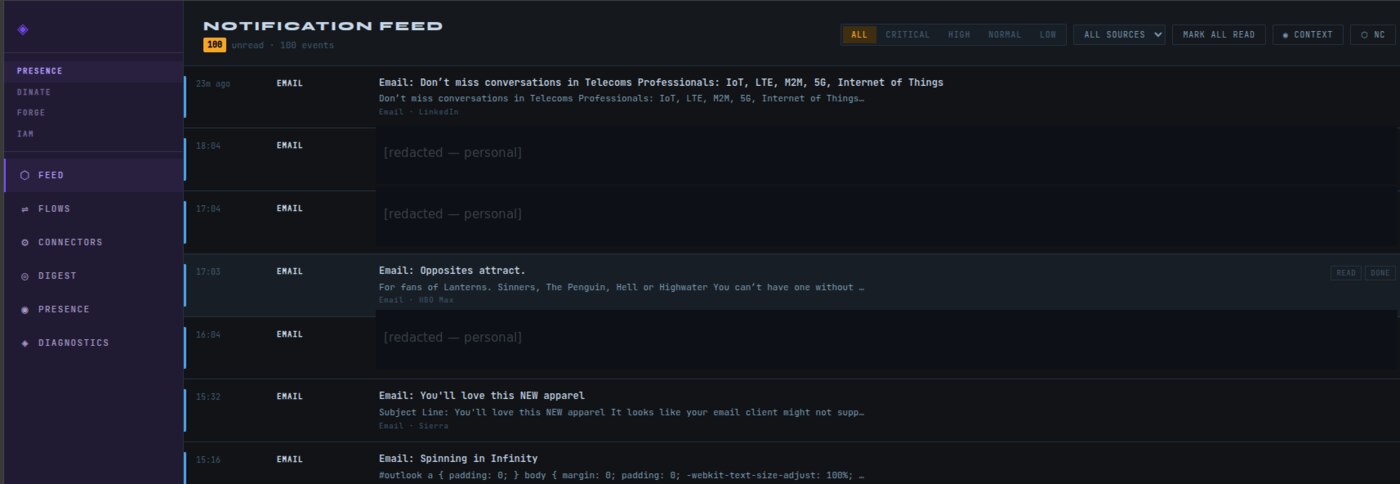Show only Low priority events
Image resolution: width=1400 pixels, height=484 pixels.
(1047, 35)
